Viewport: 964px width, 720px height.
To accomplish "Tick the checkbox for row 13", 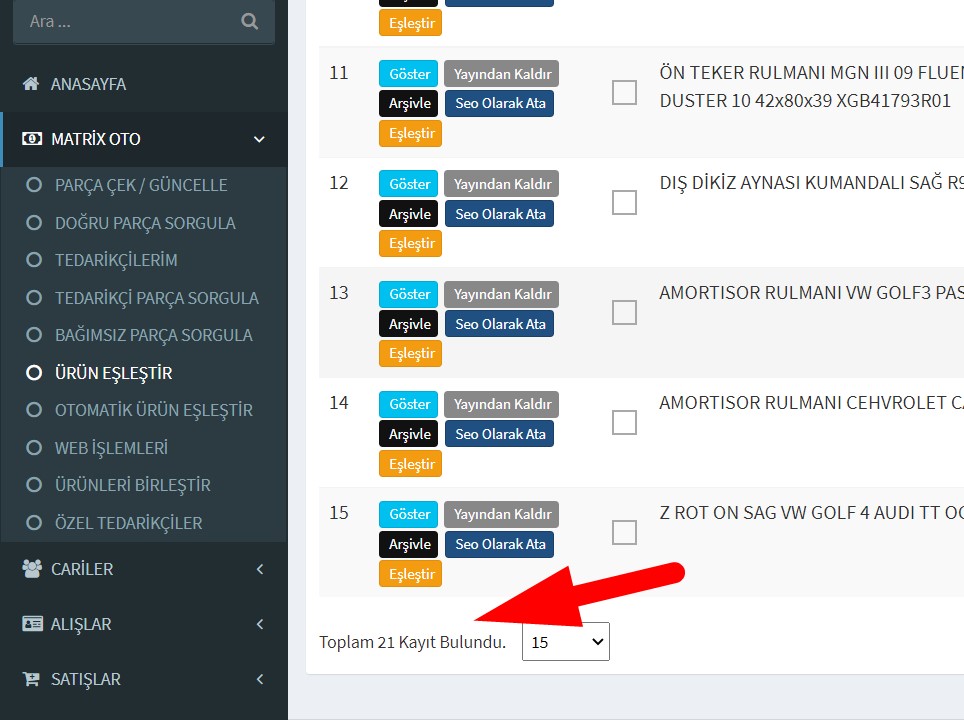I will [624, 313].
